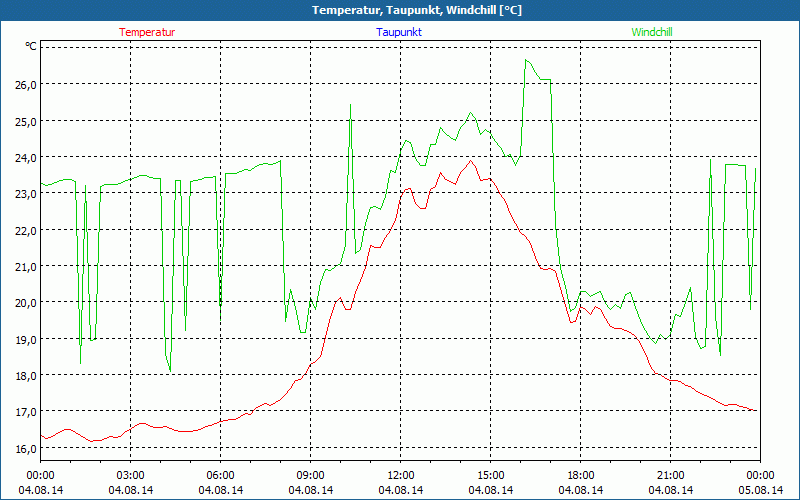
Task: Click the 18,0 y-axis value
Action: tap(25, 376)
